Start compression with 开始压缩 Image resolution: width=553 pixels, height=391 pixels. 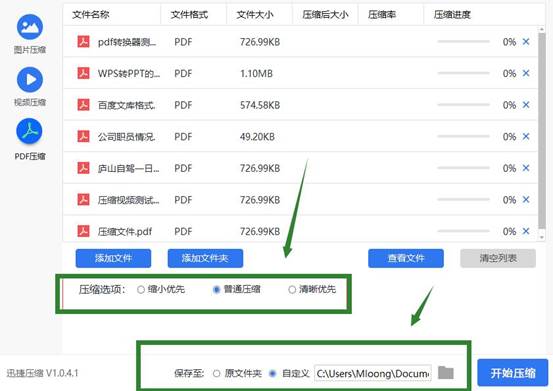(513, 373)
